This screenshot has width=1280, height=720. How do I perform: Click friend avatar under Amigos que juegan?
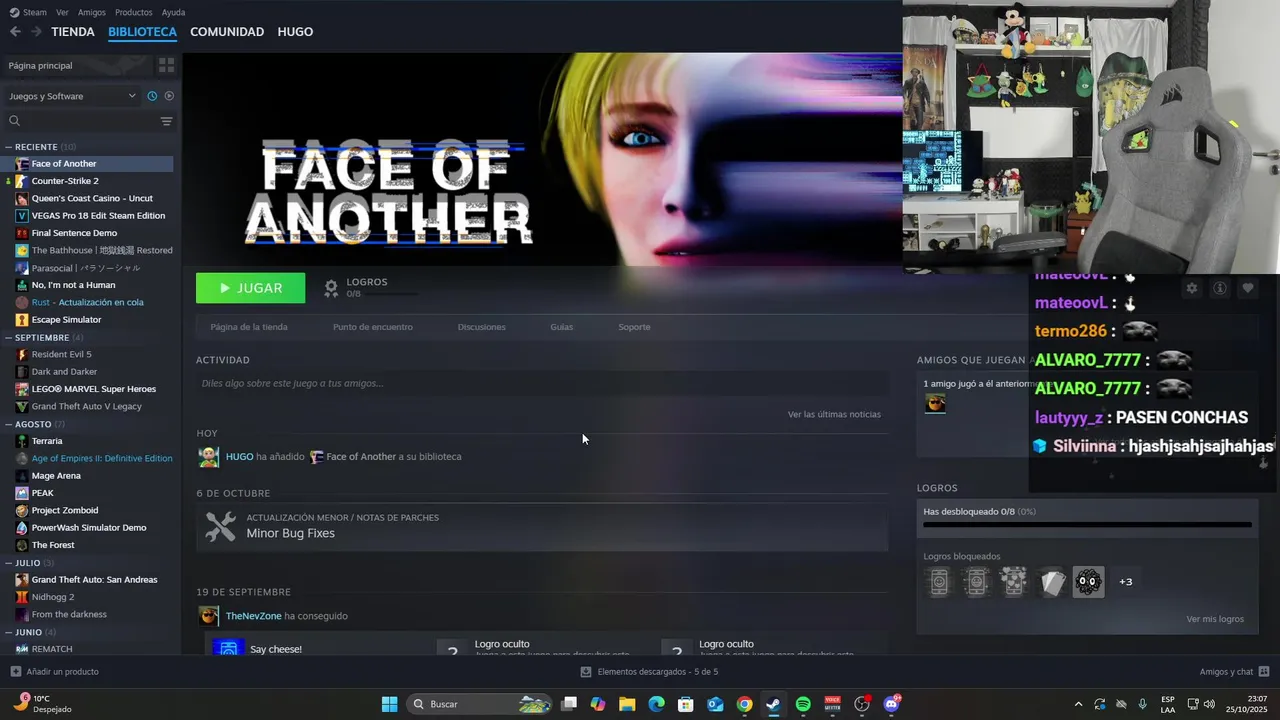click(x=935, y=403)
